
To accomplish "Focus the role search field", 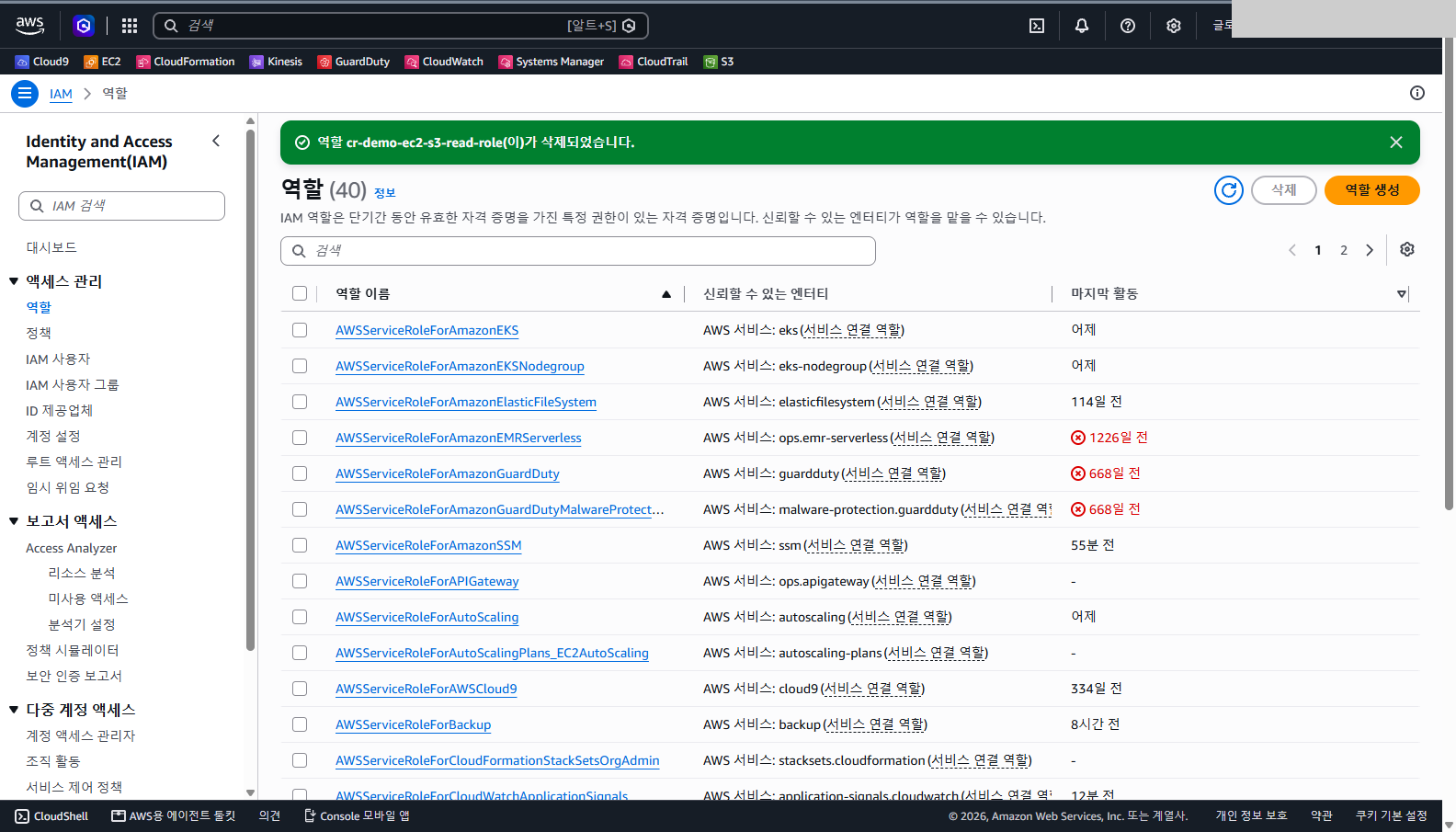I will pyautogui.click(x=578, y=251).
